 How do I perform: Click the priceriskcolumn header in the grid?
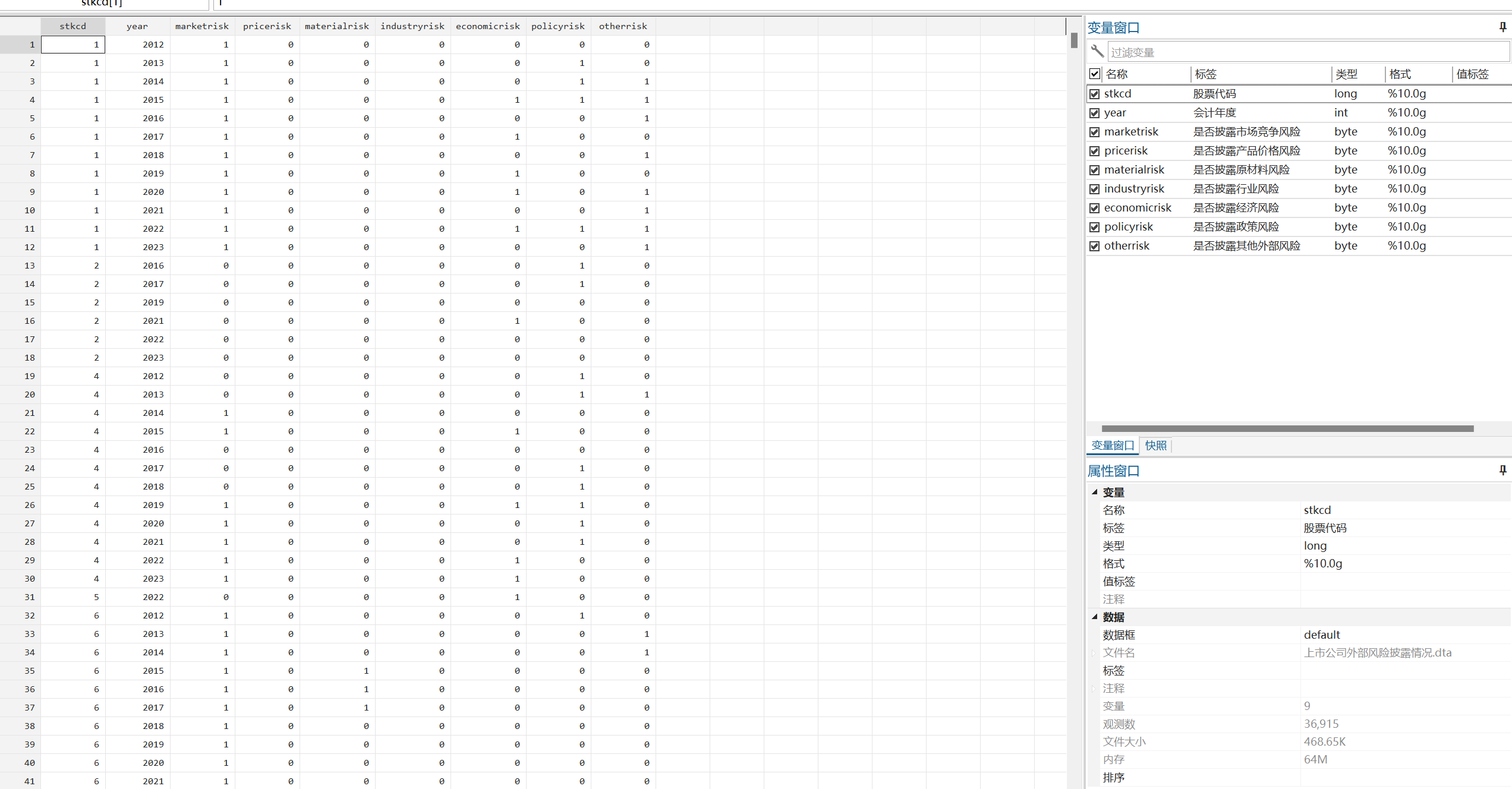point(267,26)
